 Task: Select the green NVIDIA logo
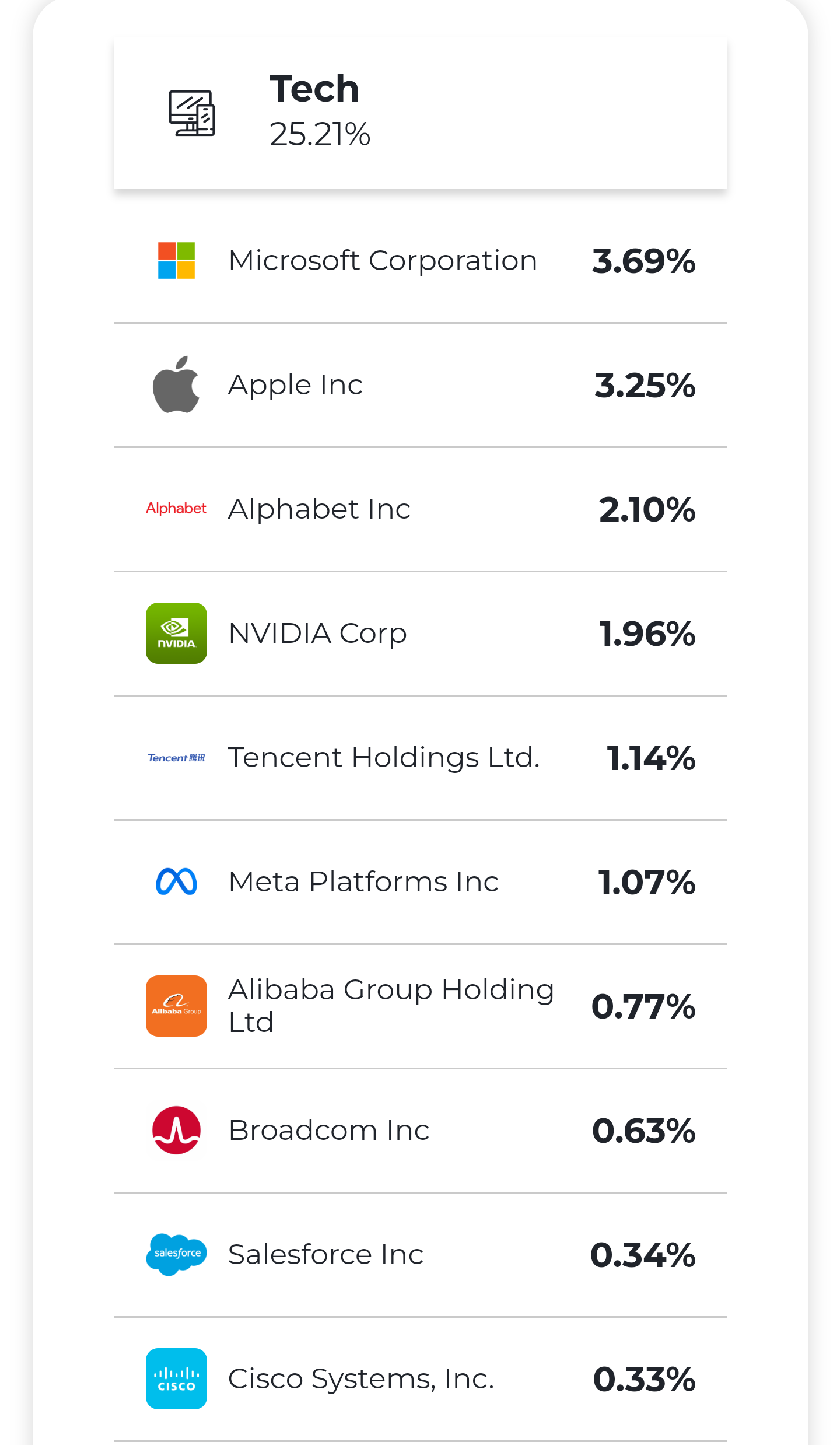[x=176, y=633]
